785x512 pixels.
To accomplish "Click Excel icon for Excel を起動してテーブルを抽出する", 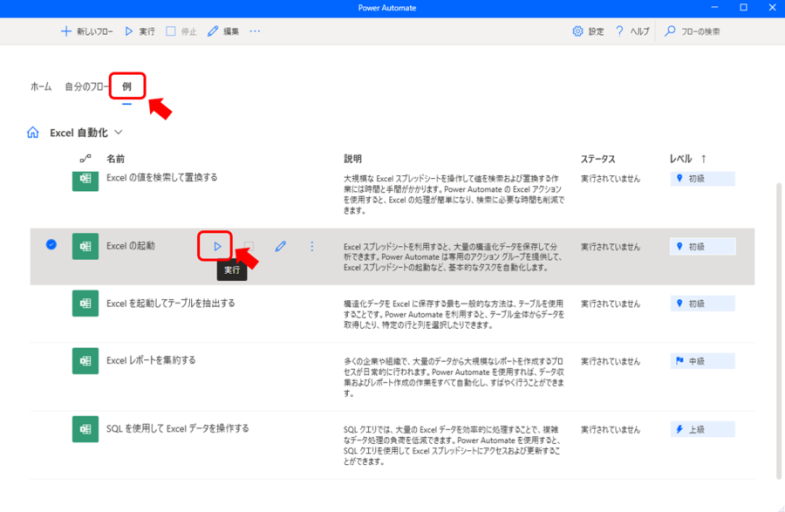I will coord(86,303).
